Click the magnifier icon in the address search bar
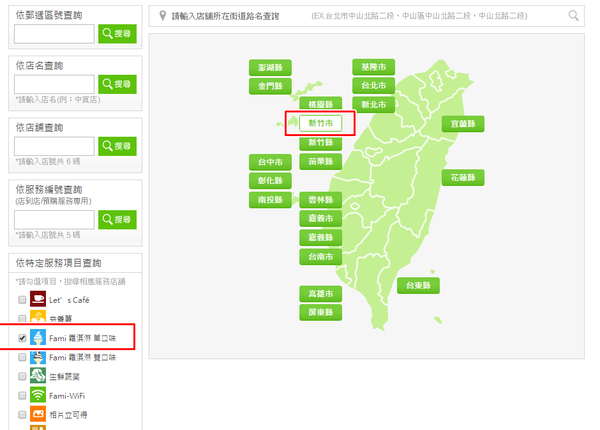 pyautogui.click(x=573, y=16)
